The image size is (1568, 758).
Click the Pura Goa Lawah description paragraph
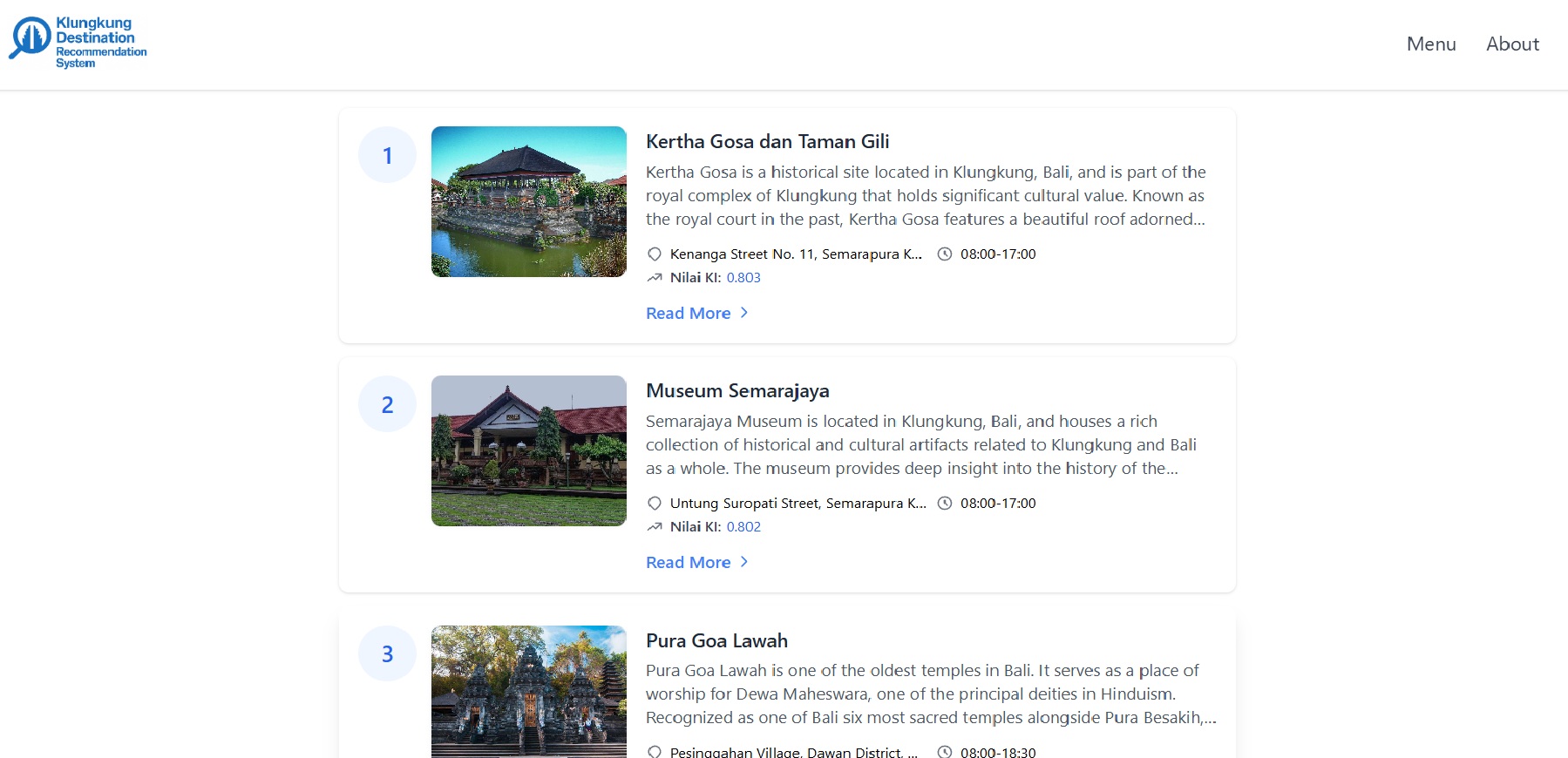click(931, 694)
